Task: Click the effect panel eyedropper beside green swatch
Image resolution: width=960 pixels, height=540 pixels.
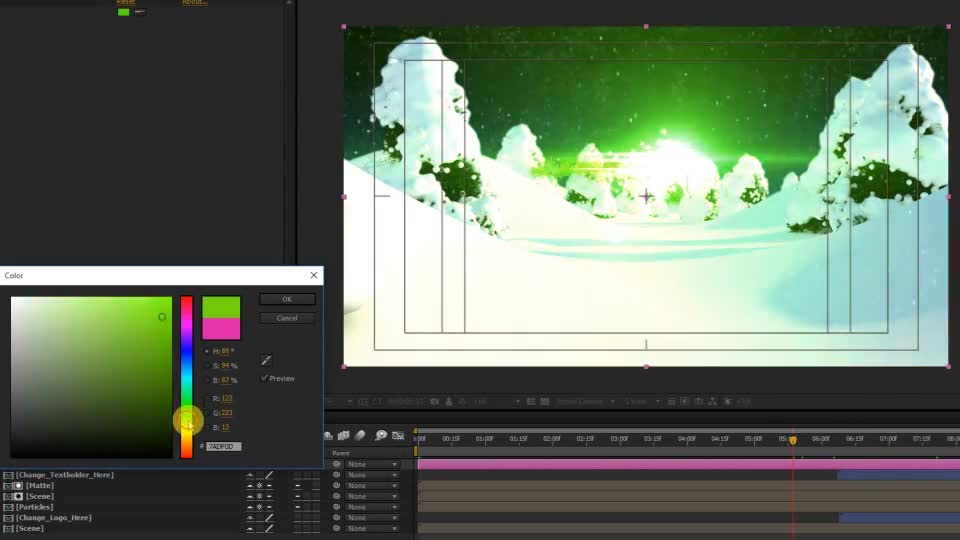Action: (x=140, y=12)
